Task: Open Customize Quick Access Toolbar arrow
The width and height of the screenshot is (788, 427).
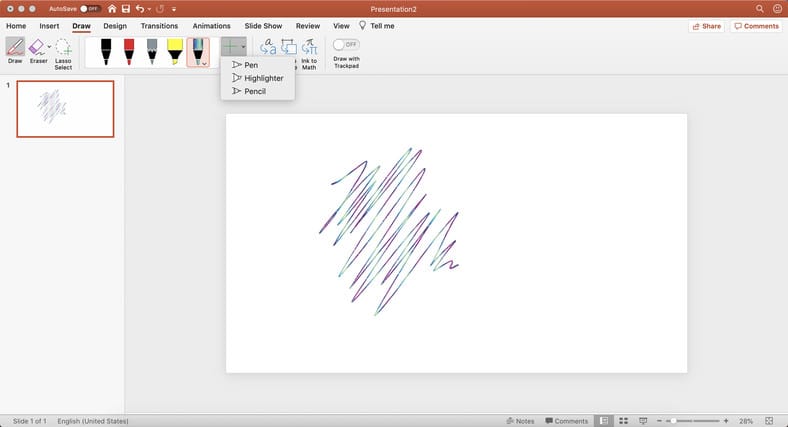Action: (174, 10)
